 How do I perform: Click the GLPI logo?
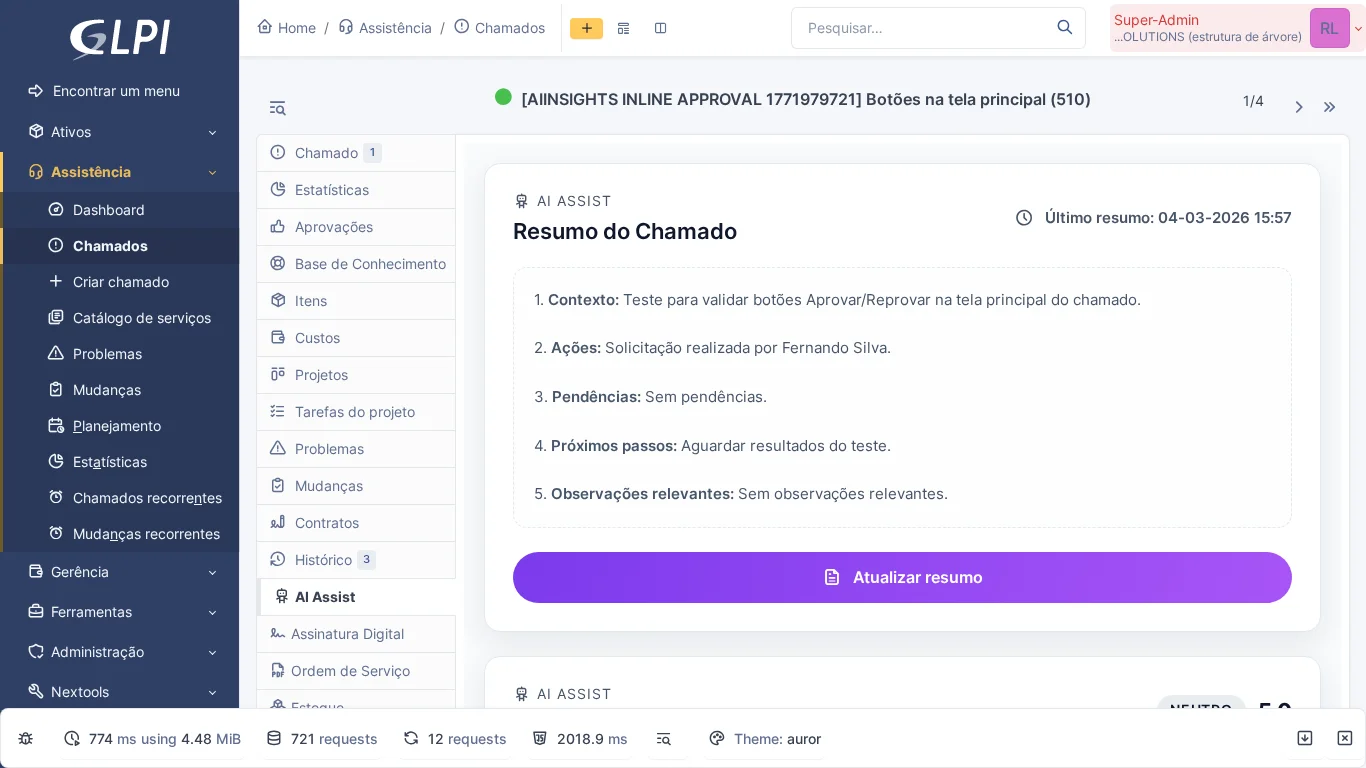point(119,39)
